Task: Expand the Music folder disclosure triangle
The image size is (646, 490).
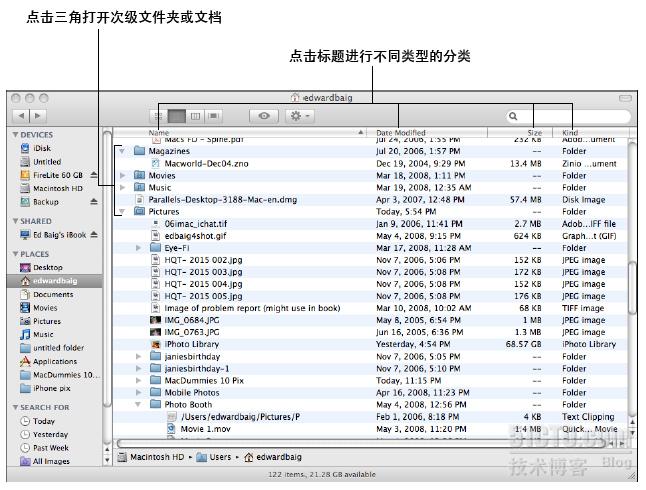Action: tap(122, 188)
